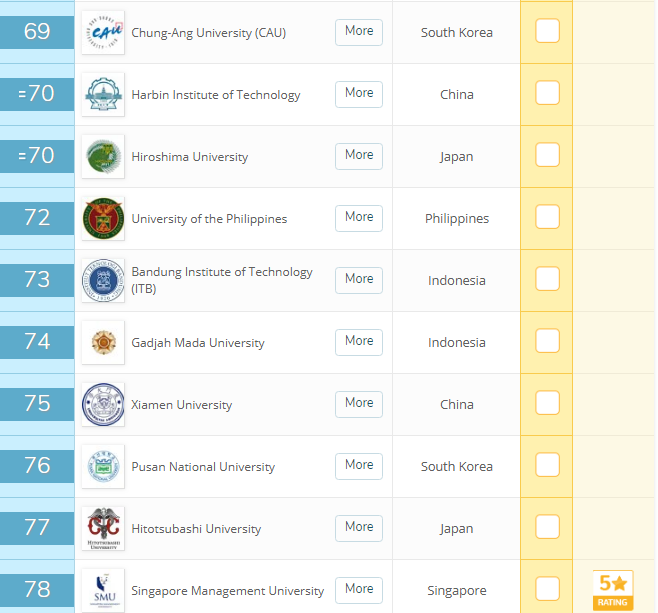Image resolution: width=658 pixels, height=613 pixels.
Task: Click Singapore Management University name
Action: coord(227,591)
